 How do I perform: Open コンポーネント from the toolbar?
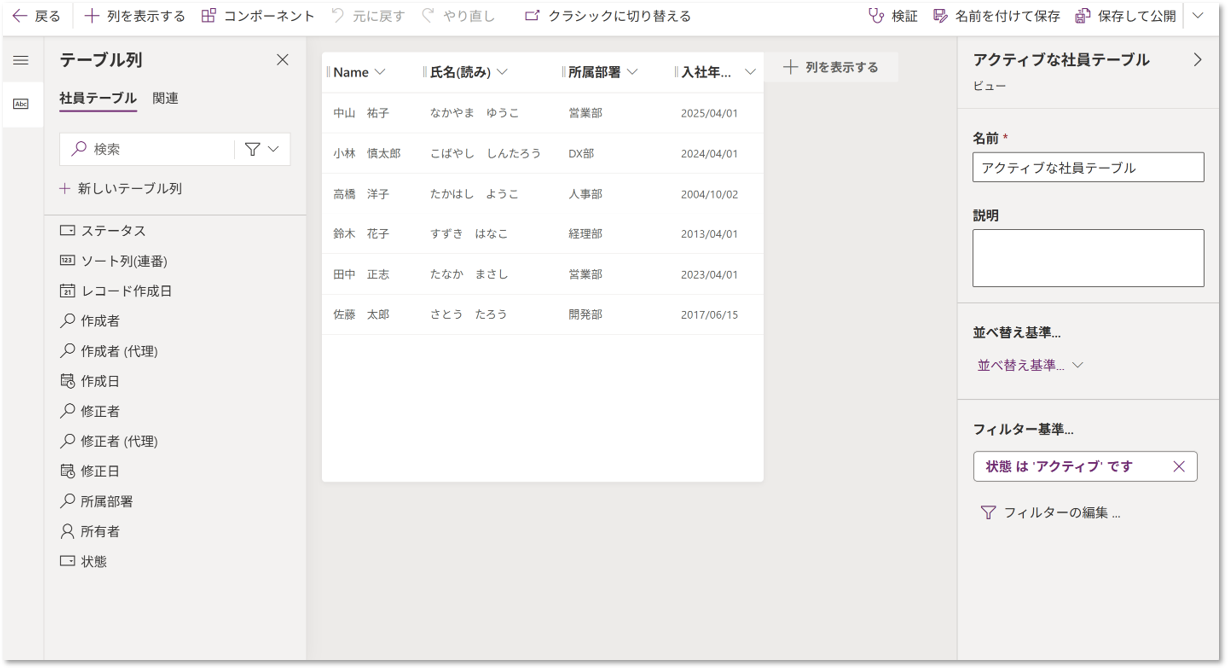[x=258, y=16]
